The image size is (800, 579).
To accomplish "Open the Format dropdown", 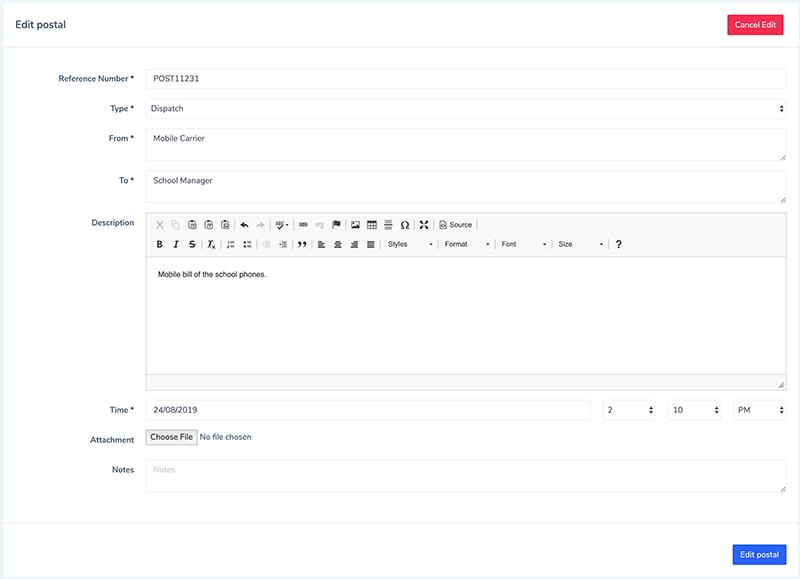I will coord(466,244).
